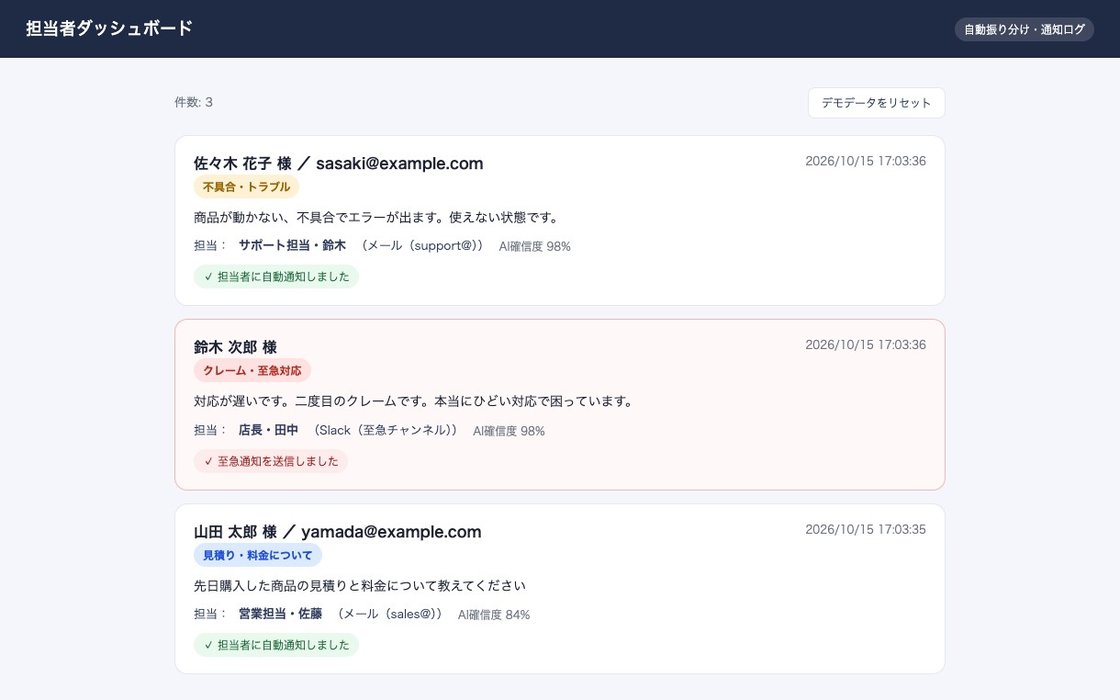Image resolution: width=1120 pixels, height=700 pixels.
Task: Select 佐々木 花子 様 sasaki@example.com heading
Action: pos(338,164)
